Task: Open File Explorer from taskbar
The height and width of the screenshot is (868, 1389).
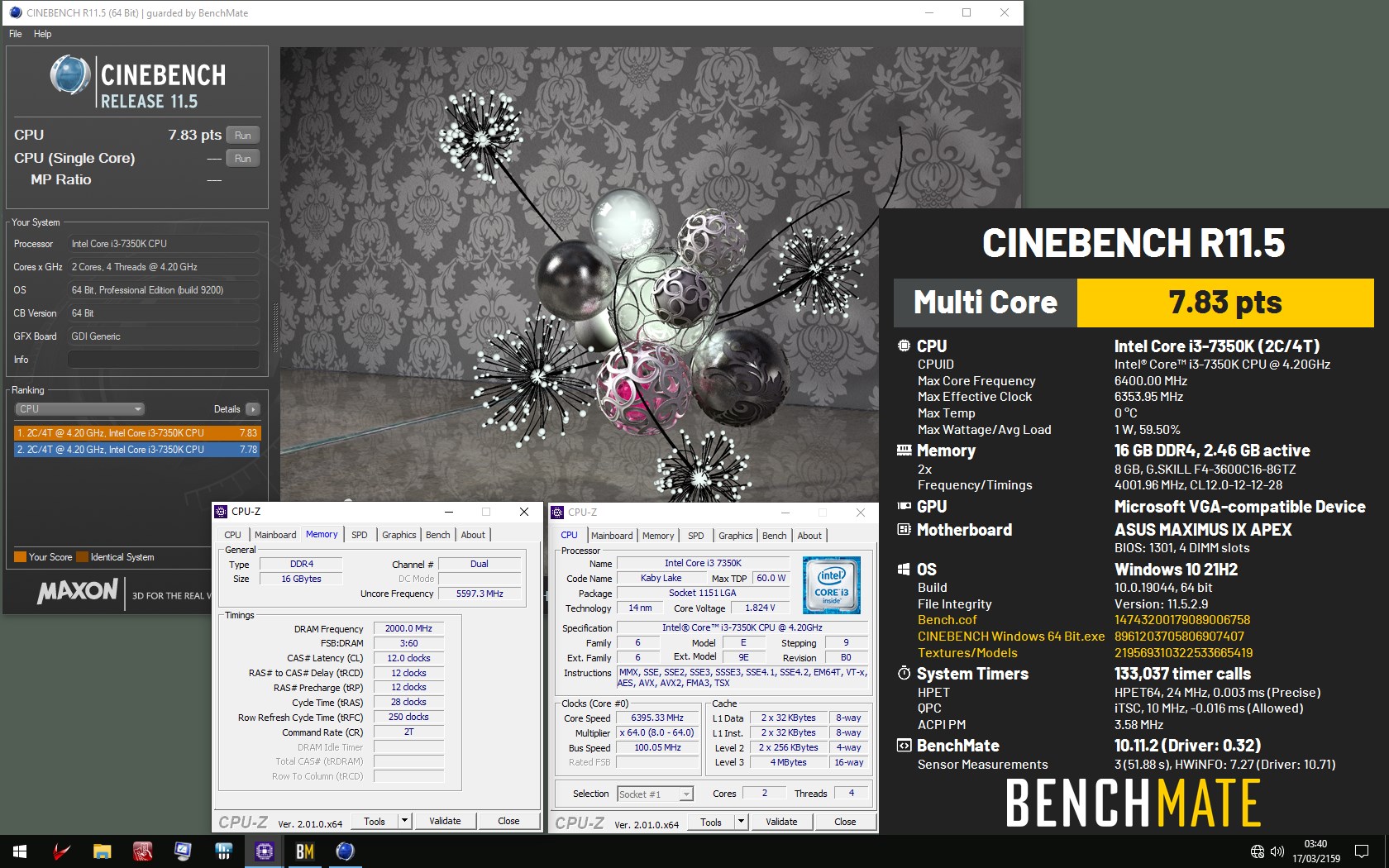Action: coord(102,851)
